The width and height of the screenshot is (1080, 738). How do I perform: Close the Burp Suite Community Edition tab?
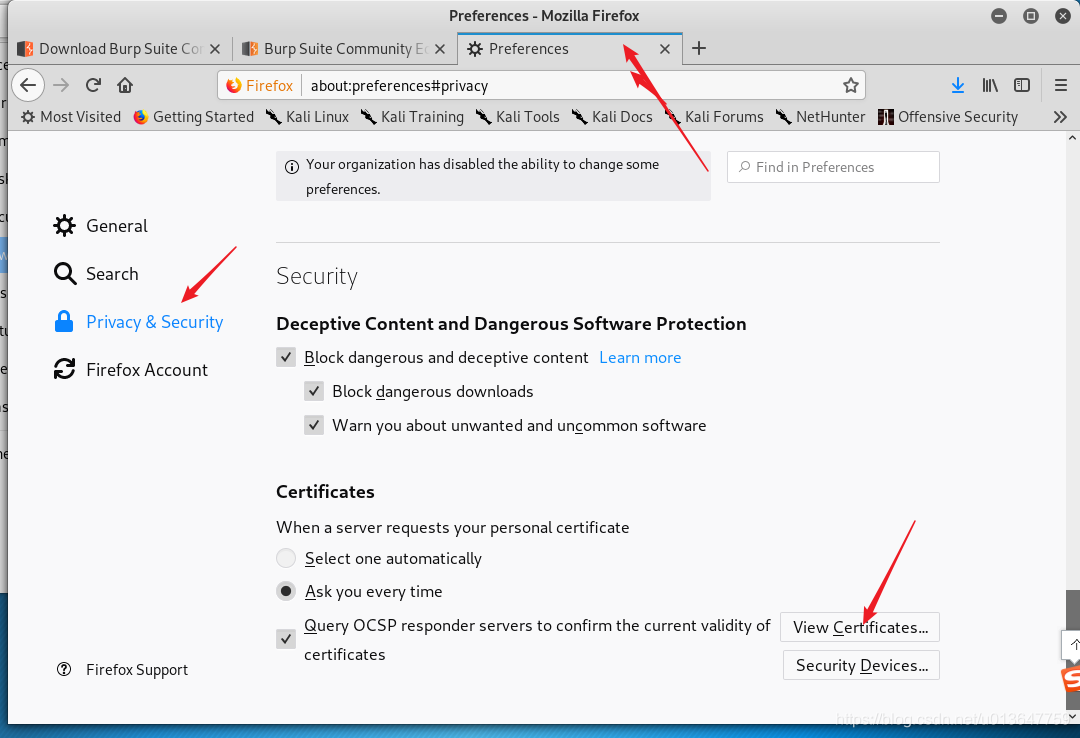tap(440, 49)
